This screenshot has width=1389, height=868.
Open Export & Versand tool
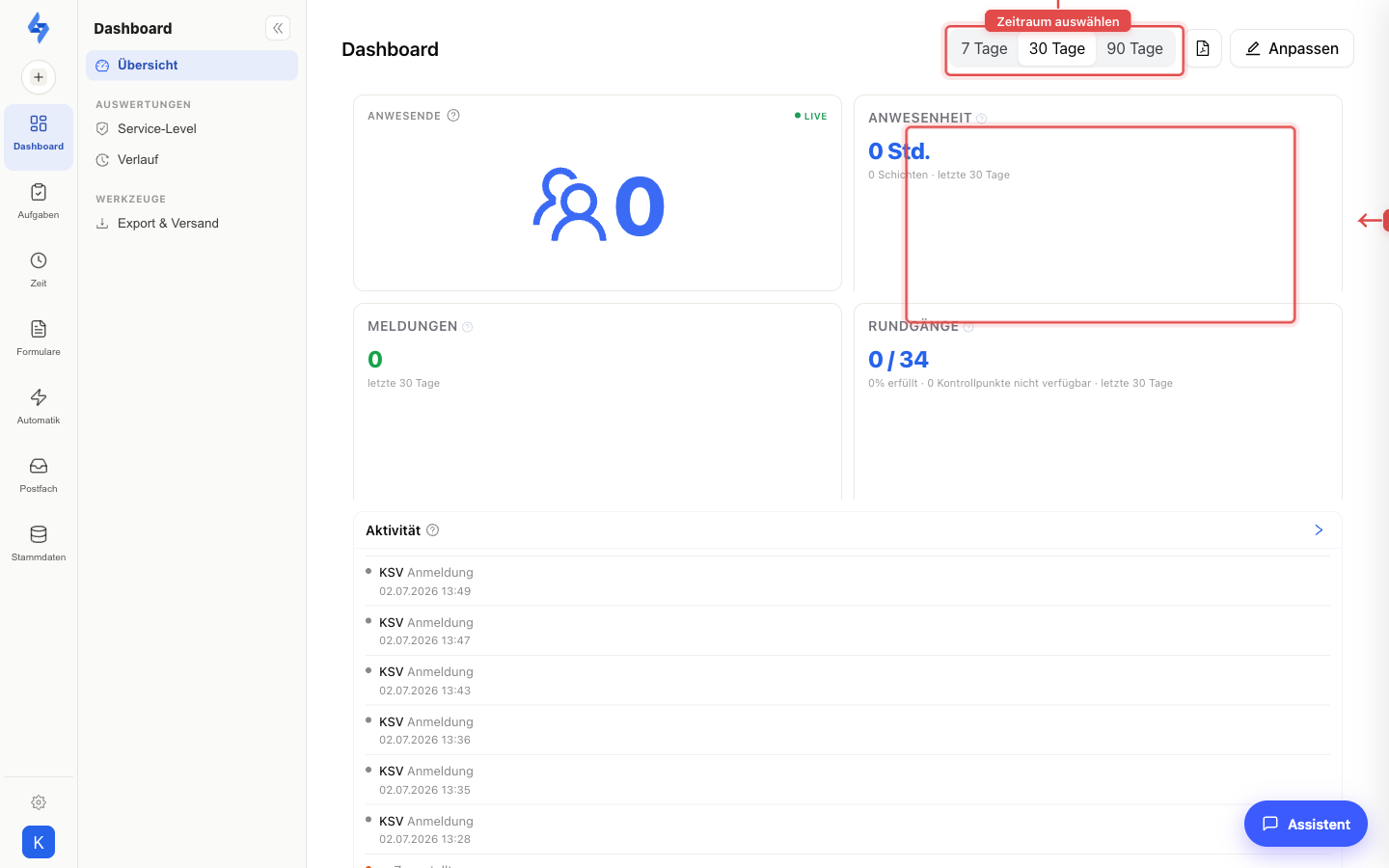(x=192, y=223)
